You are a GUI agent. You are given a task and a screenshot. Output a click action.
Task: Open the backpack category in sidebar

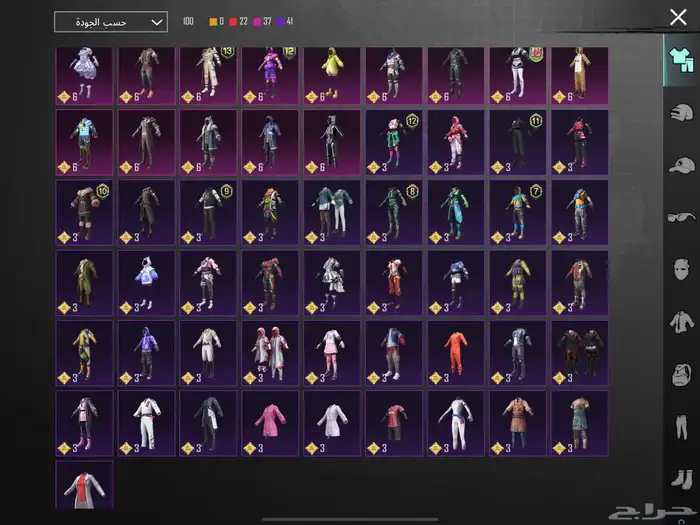click(681, 374)
